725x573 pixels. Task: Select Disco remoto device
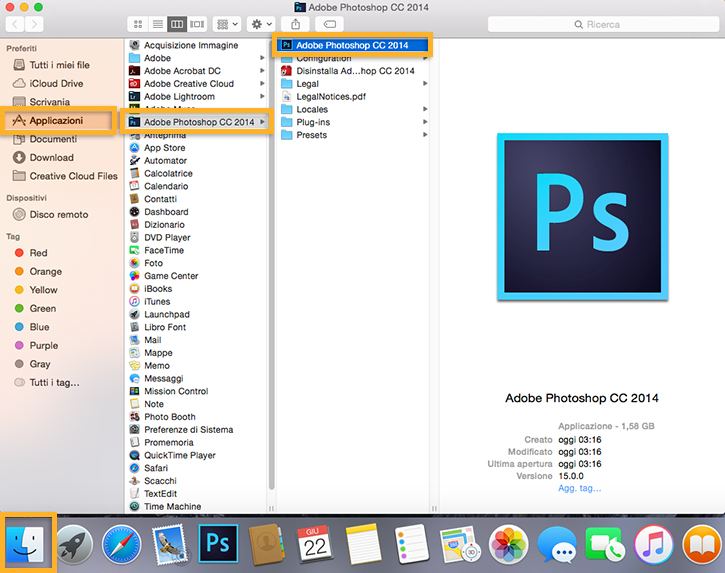(x=59, y=215)
